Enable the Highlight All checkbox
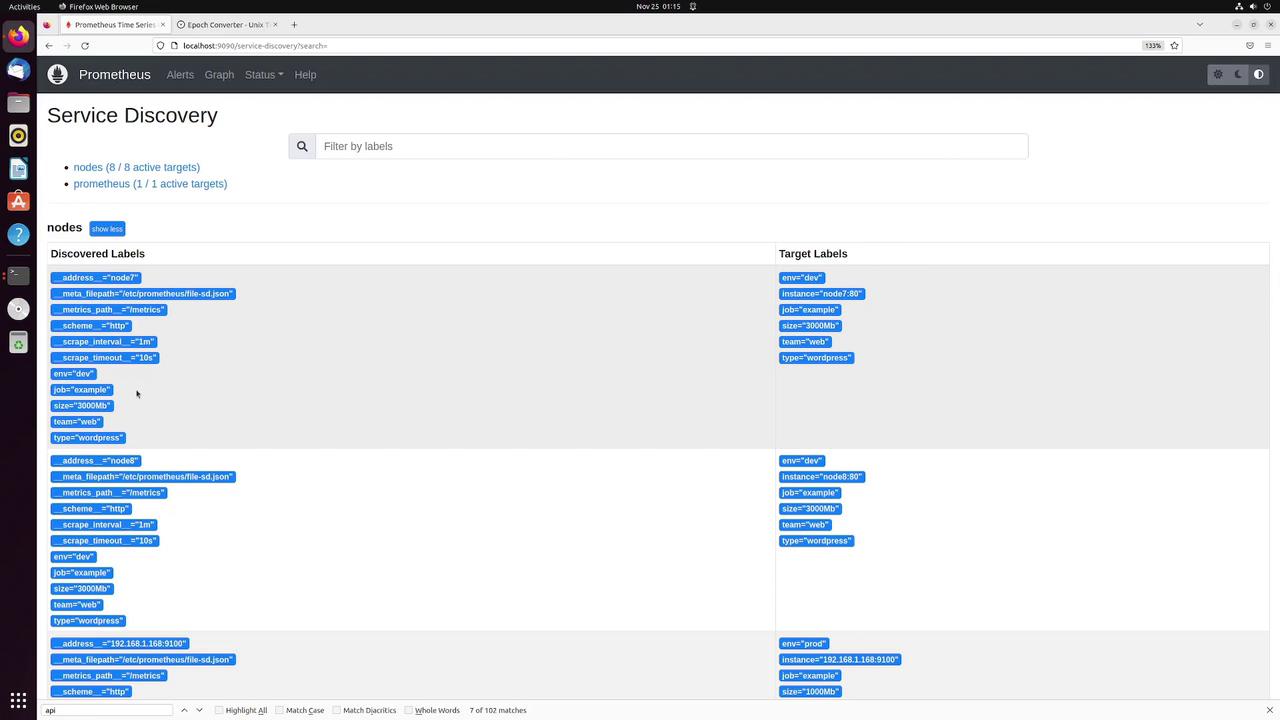The image size is (1280, 720). (220, 710)
